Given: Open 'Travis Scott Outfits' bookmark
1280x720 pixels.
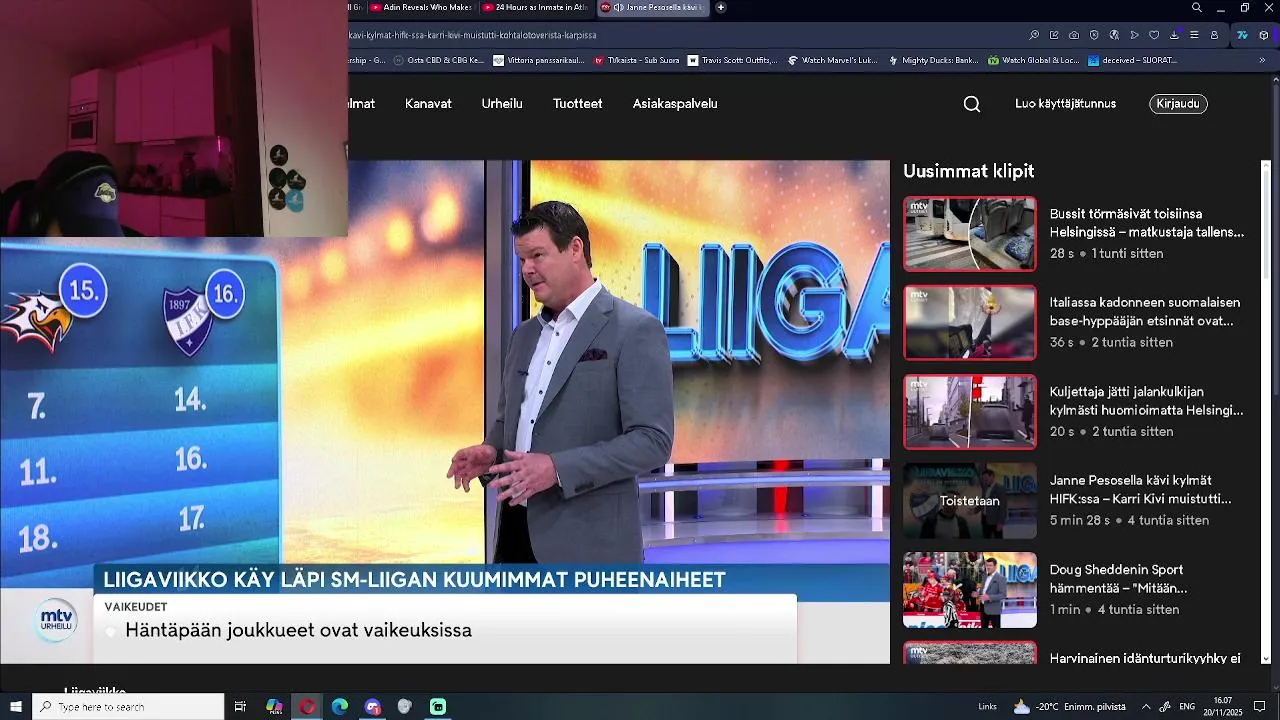Looking at the screenshot, I should click(x=732, y=60).
